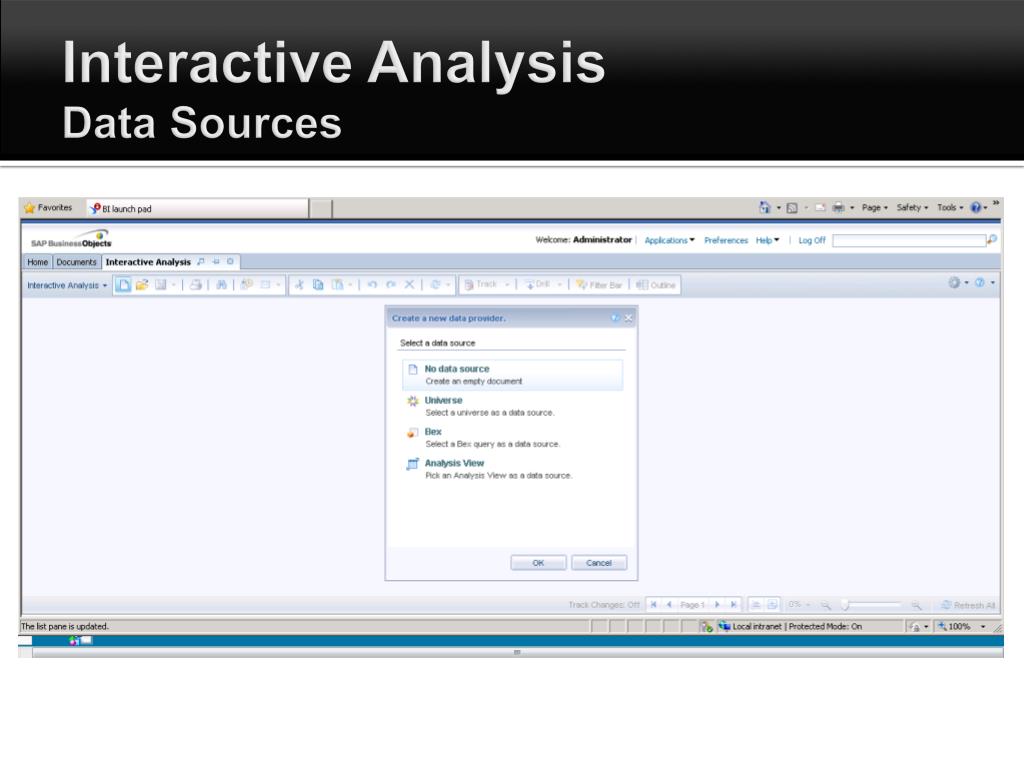The height and width of the screenshot is (768, 1024).
Task: Create a new document with the New icon
Action: tap(123, 285)
